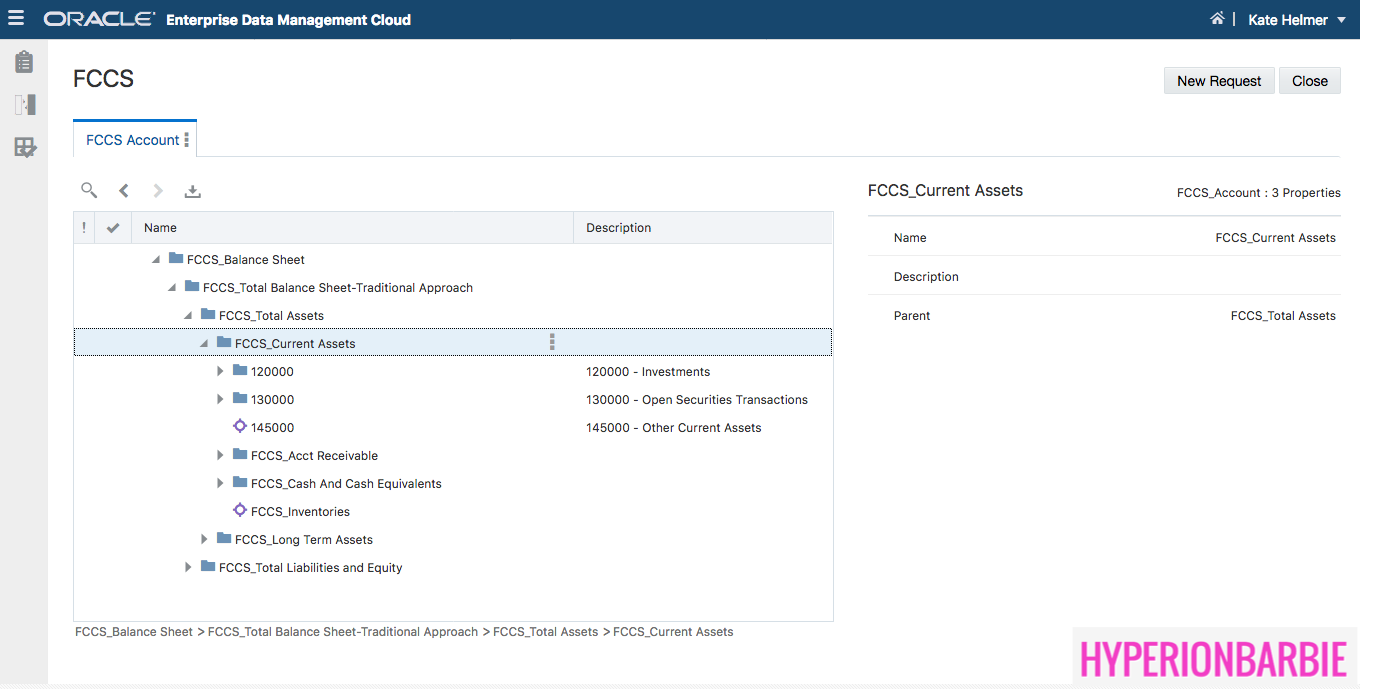The height and width of the screenshot is (689, 1379).
Task: Expand FCCS_Total Liabilities and Equity node
Action: 189,567
